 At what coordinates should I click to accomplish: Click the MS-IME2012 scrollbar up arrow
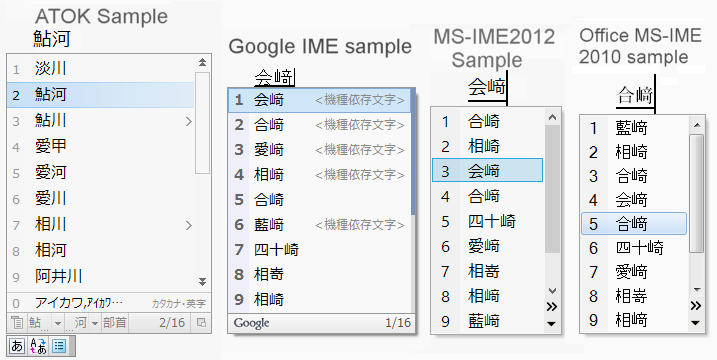[552, 118]
